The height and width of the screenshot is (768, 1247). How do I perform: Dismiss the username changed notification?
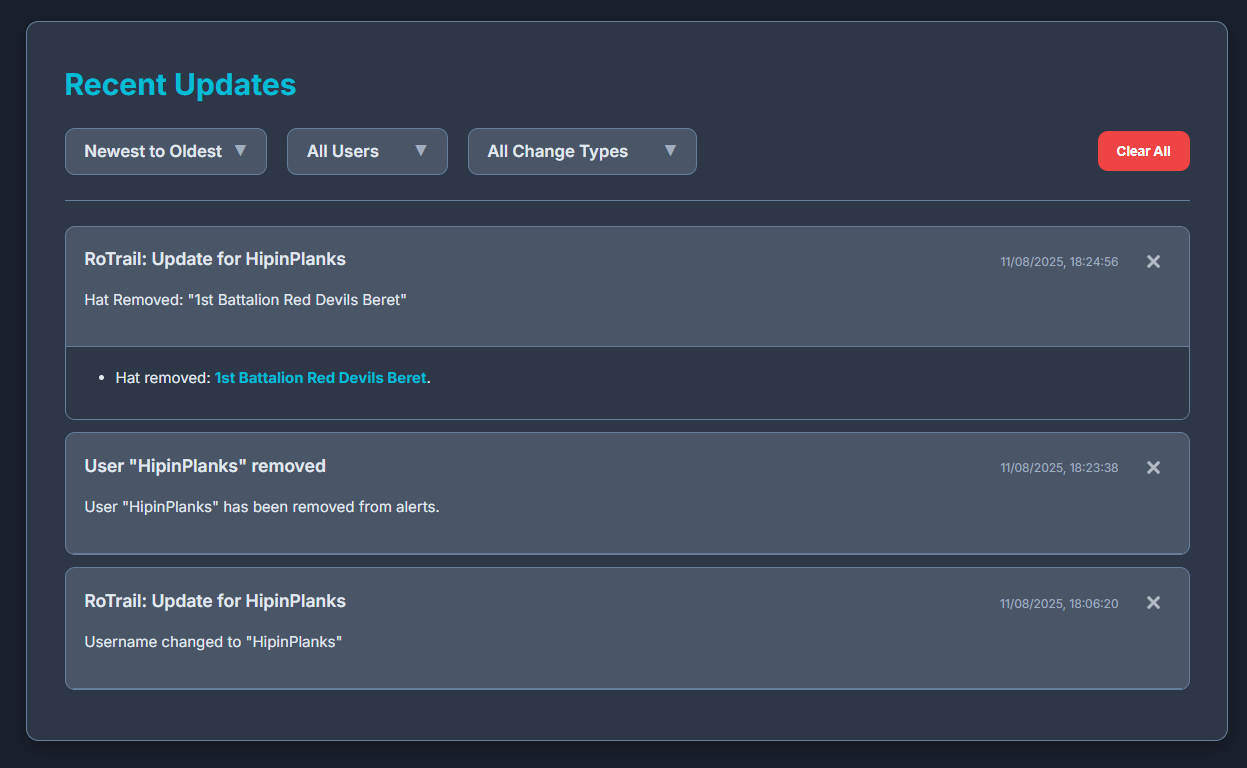point(1153,602)
